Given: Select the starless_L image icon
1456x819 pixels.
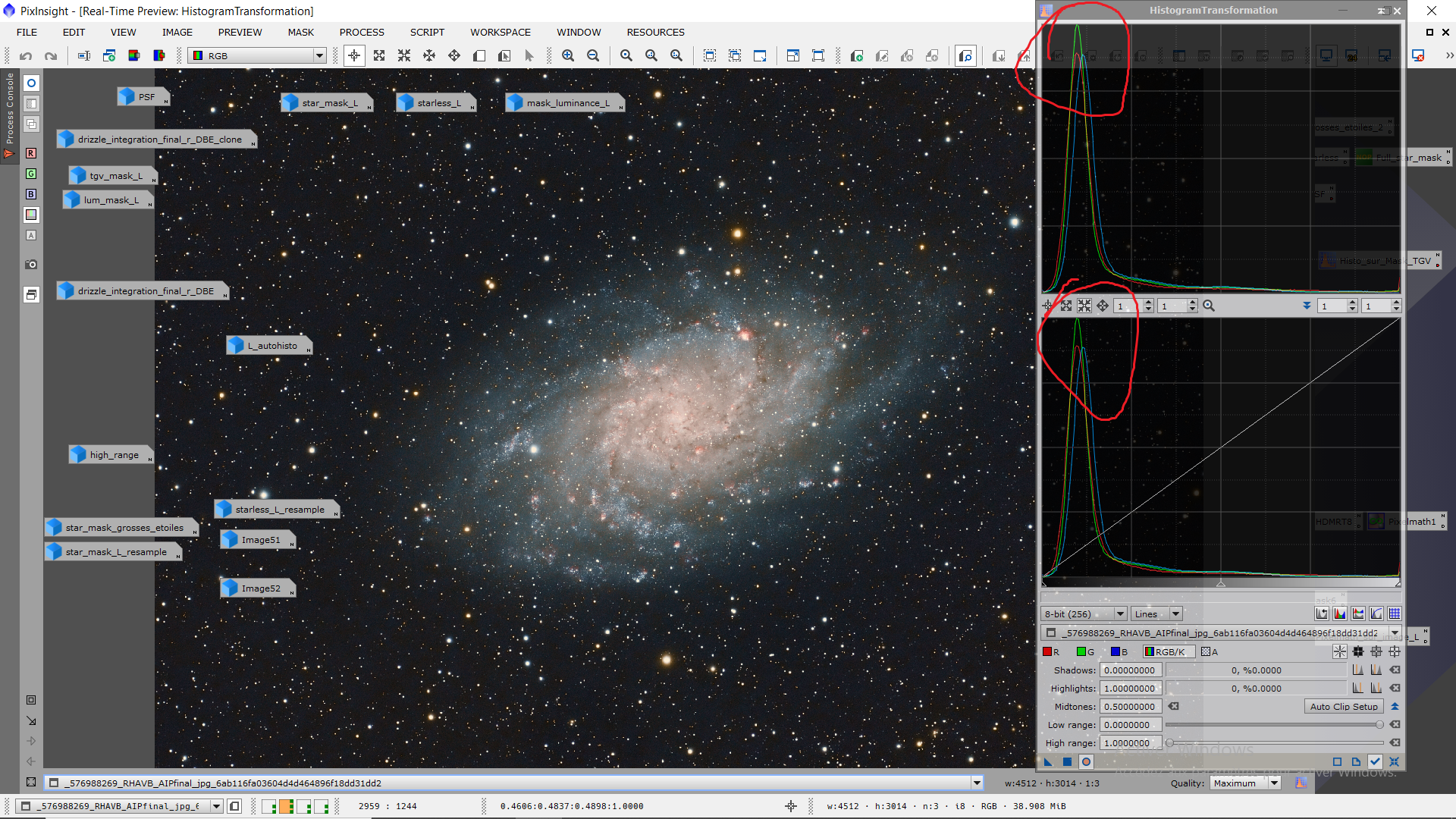Looking at the screenshot, I should tap(435, 102).
